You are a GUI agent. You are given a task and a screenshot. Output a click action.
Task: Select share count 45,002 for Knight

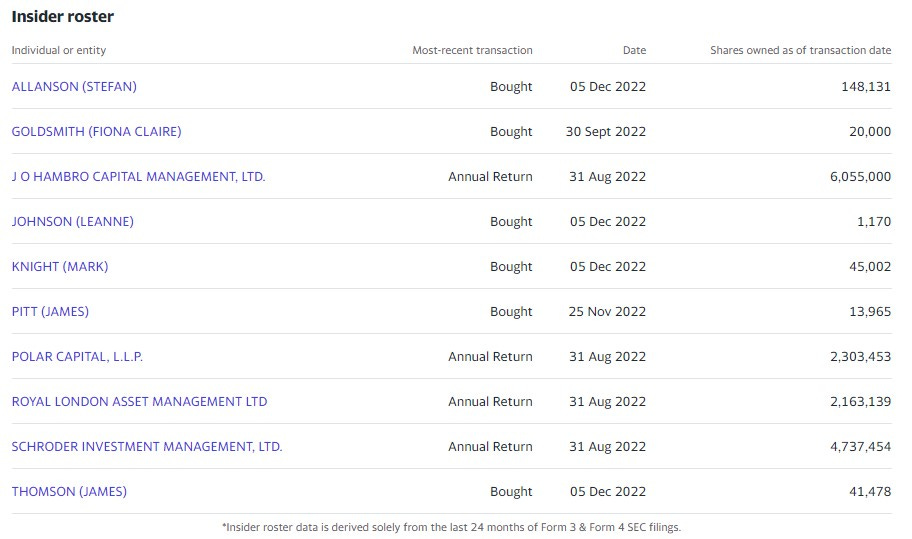tap(870, 266)
